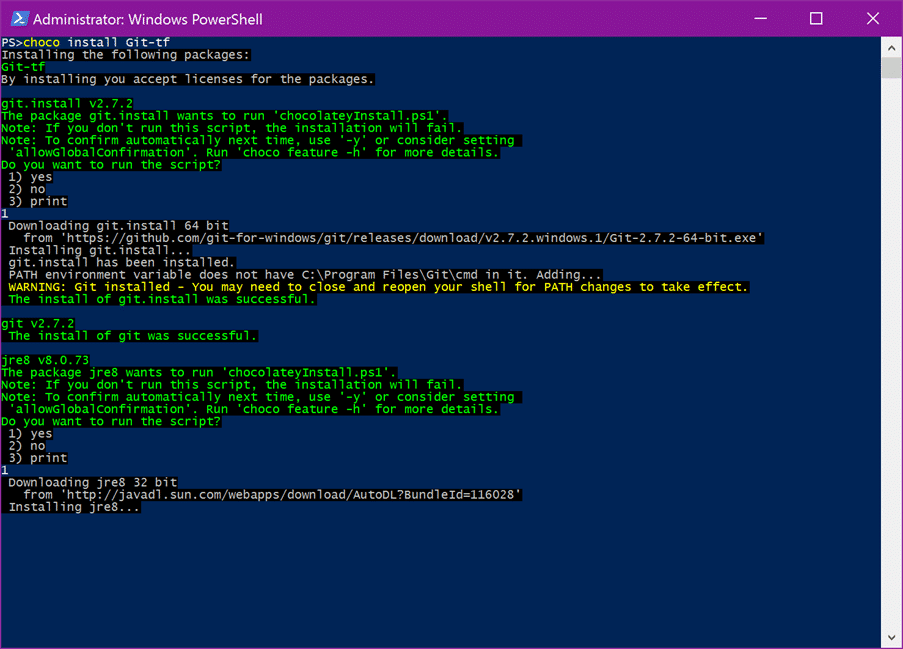This screenshot has width=903, height=649.
Task: Close the Administrator PowerShell window
Action: pyautogui.click(x=872, y=18)
